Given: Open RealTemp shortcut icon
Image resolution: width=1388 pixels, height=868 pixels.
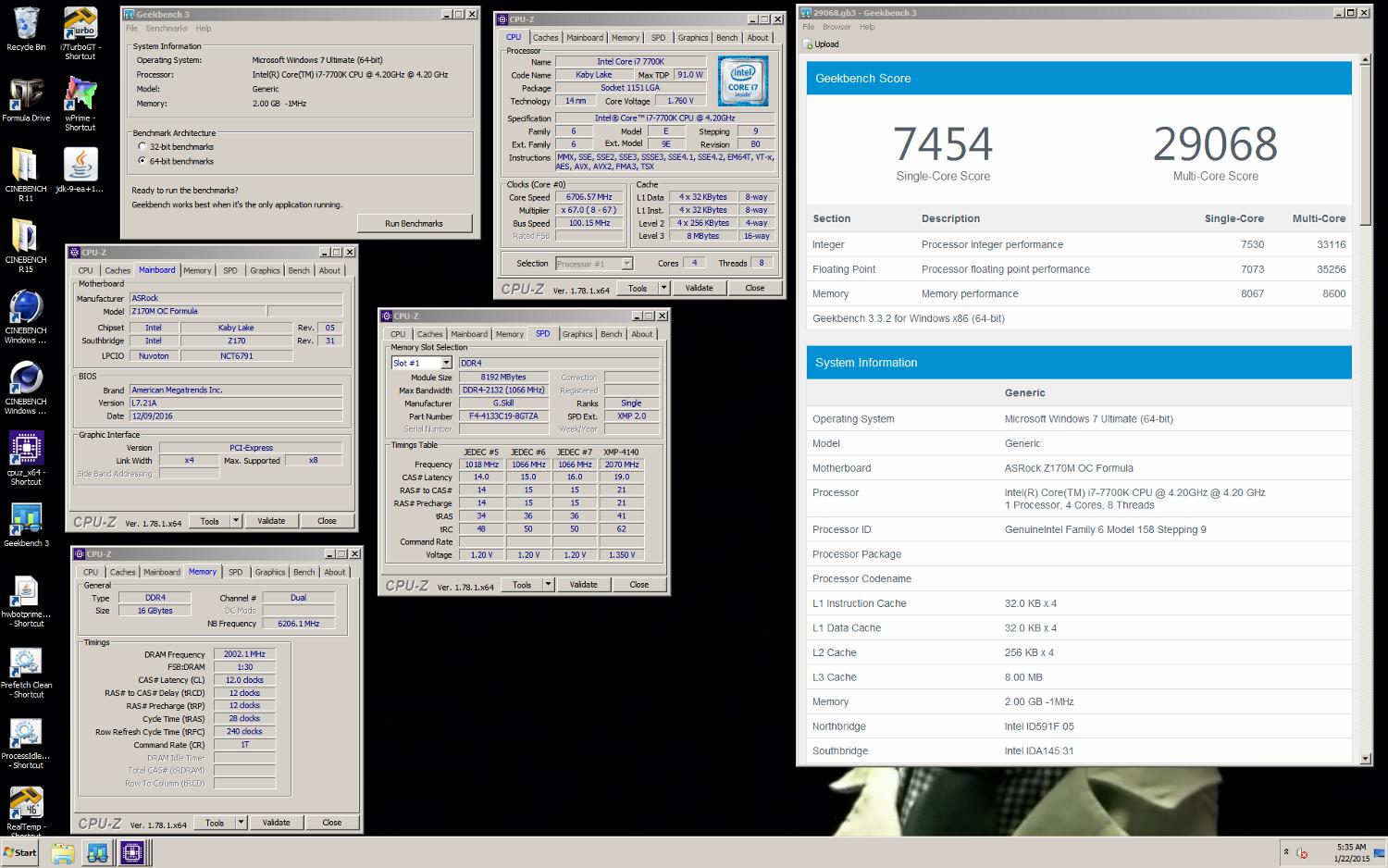Looking at the screenshot, I should pos(26,811).
